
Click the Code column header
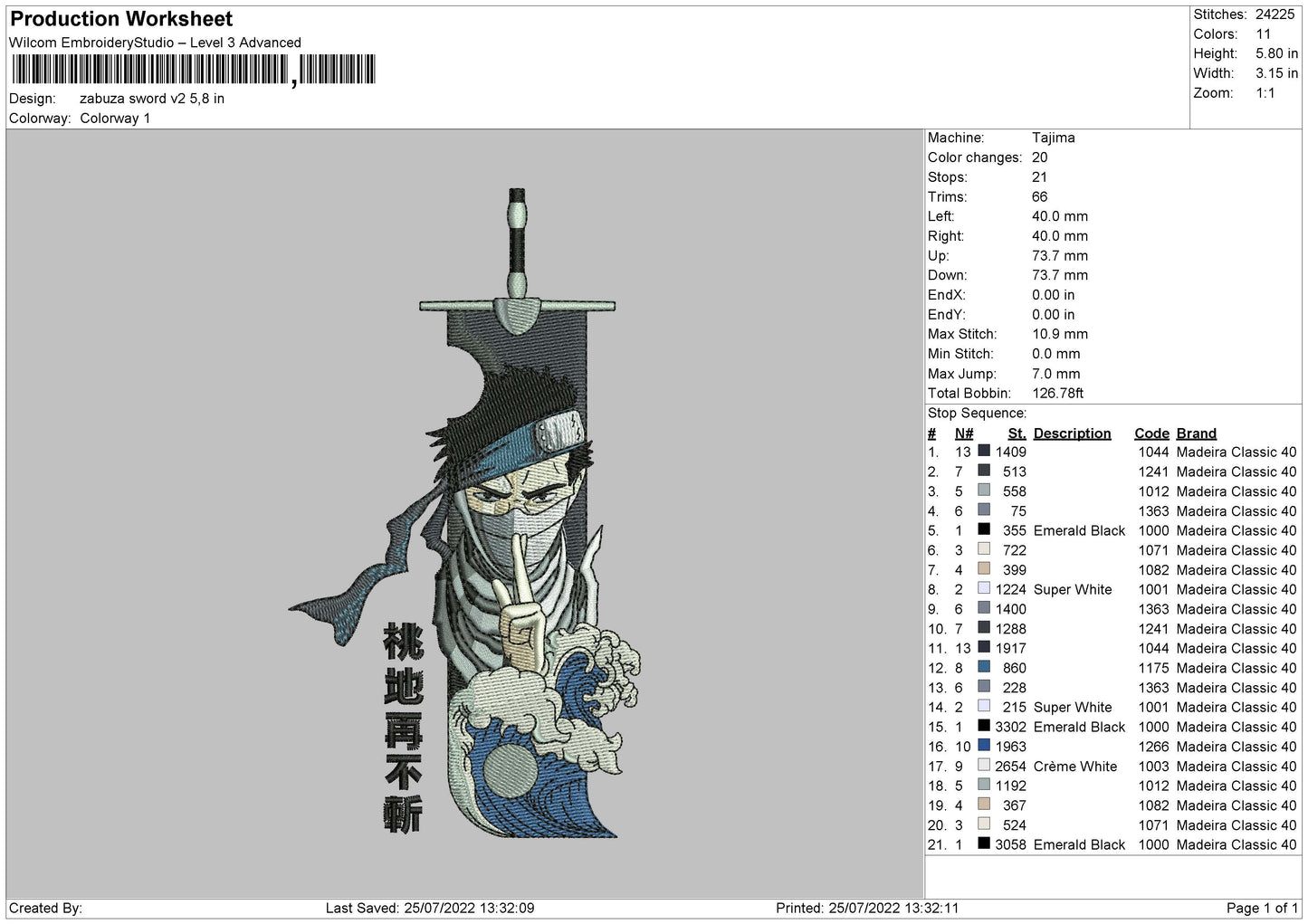coord(1152,433)
